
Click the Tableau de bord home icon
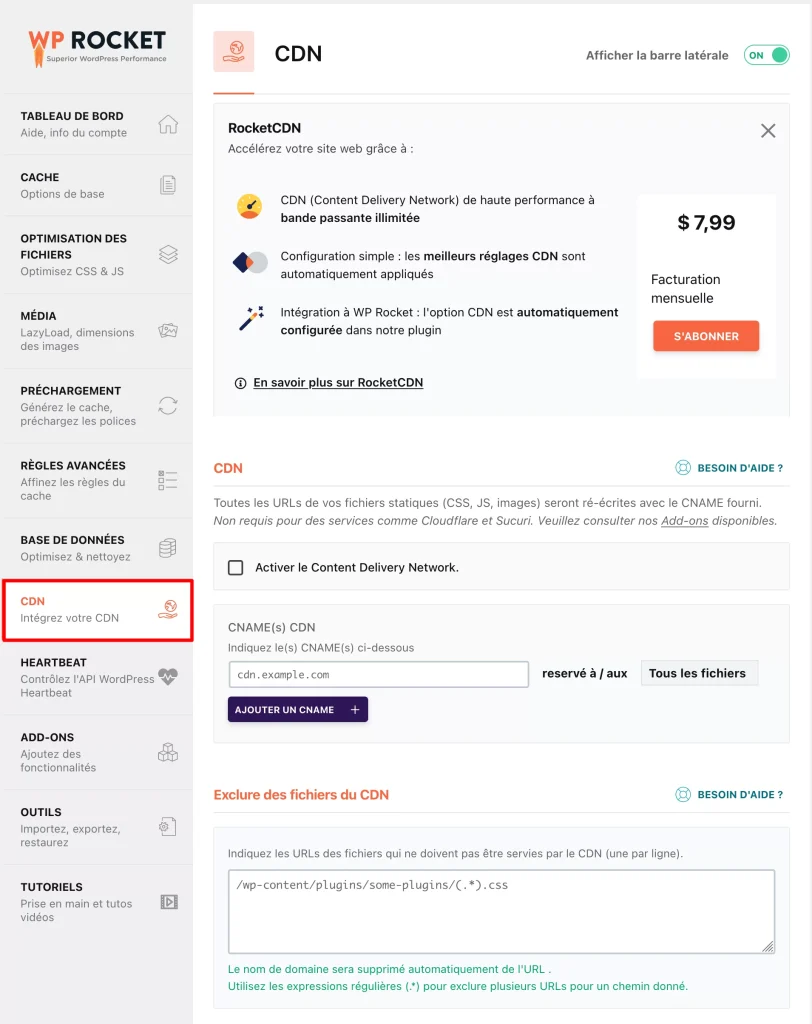pos(168,124)
